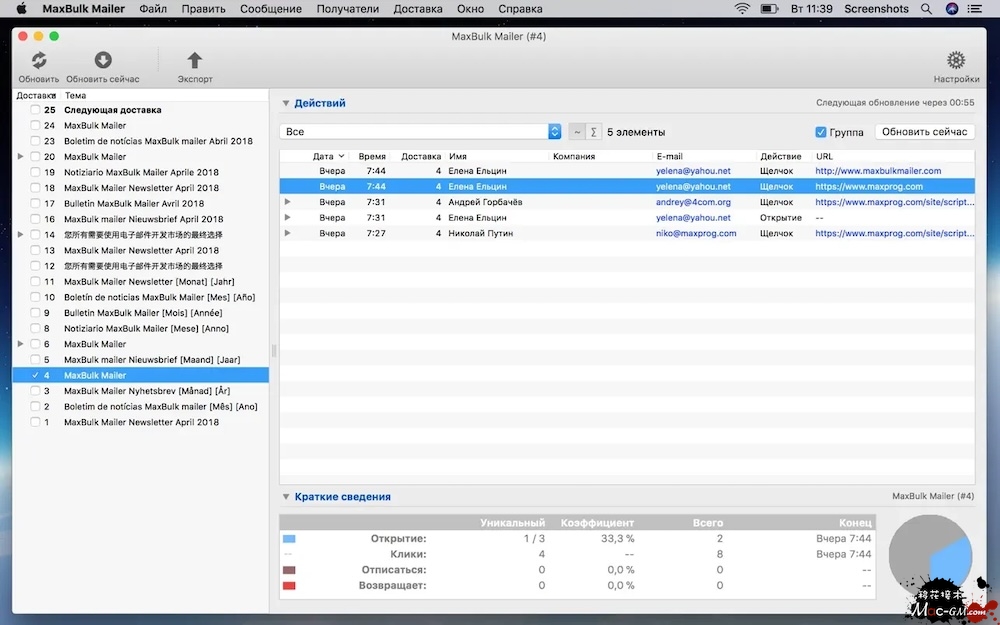Open the Получатели menu
Image resolution: width=1000 pixels, height=625 pixels.
coord(347,9)
